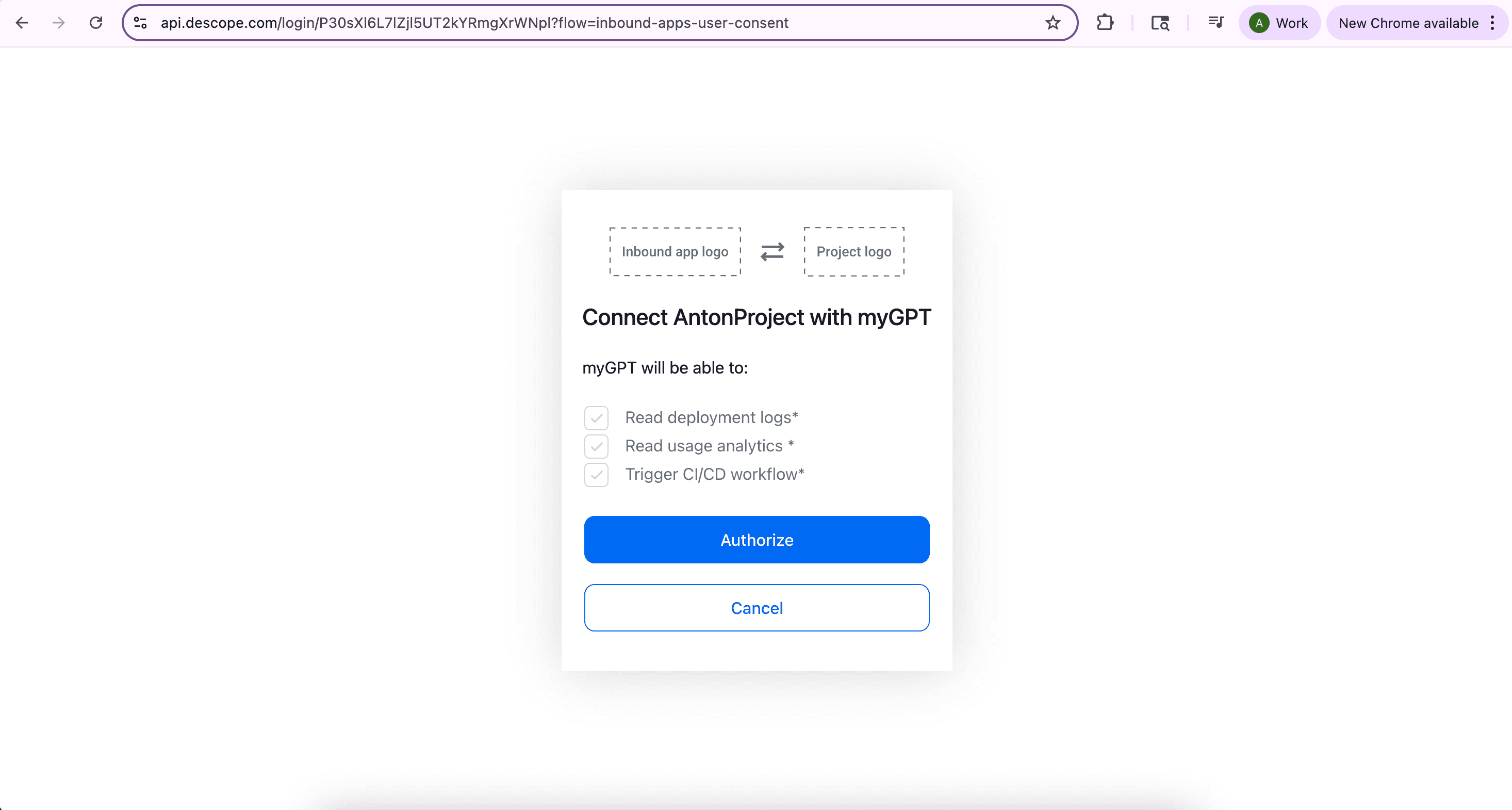
Task: Click the browser back navigation arrow
Action: [x=22, y=23]
